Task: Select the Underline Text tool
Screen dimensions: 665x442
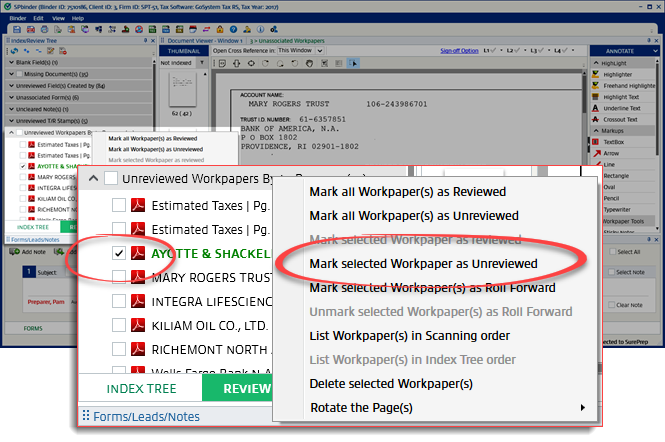Action: (623, 108)
